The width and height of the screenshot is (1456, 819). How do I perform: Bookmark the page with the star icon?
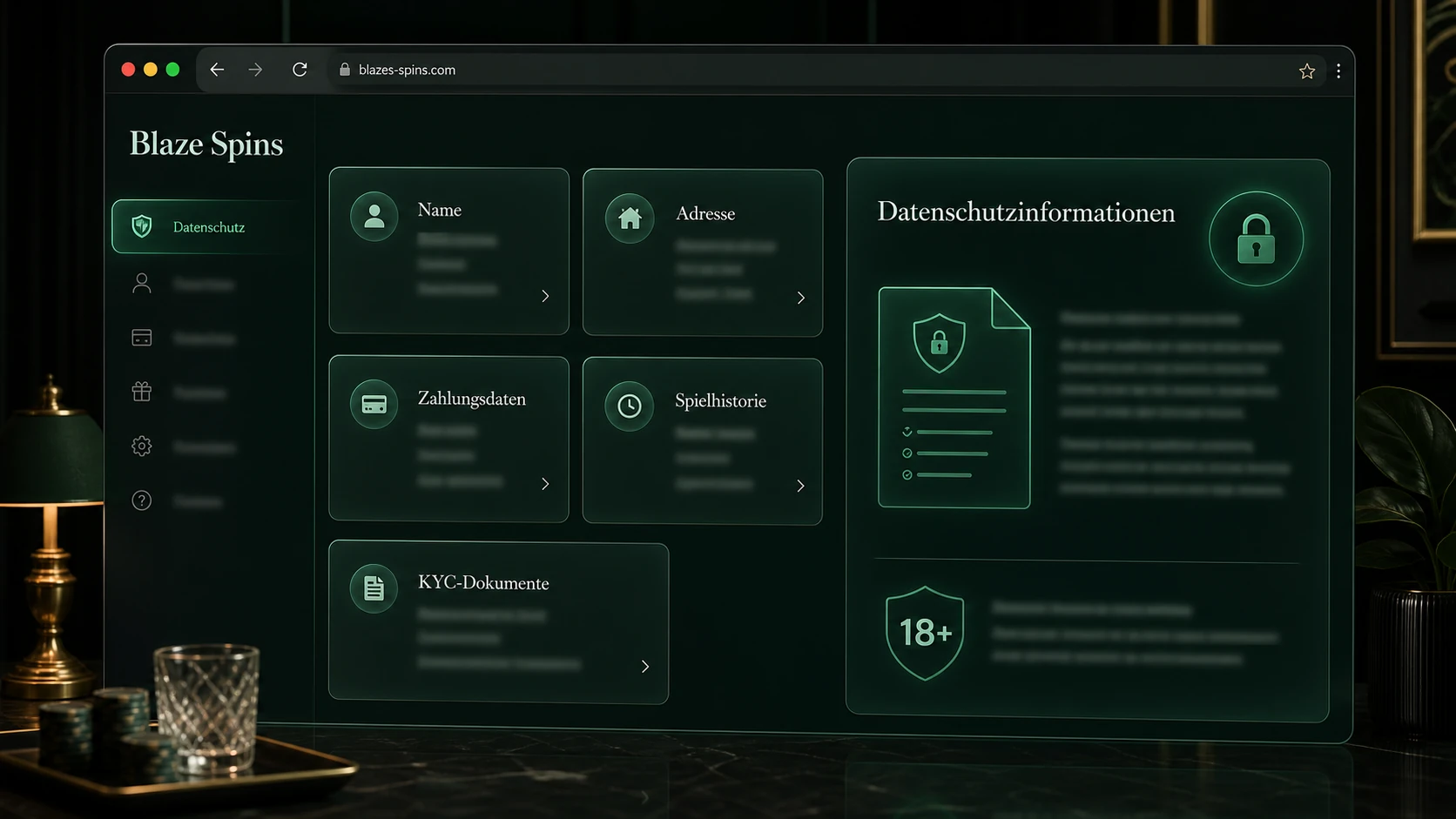click(1306, 70)
